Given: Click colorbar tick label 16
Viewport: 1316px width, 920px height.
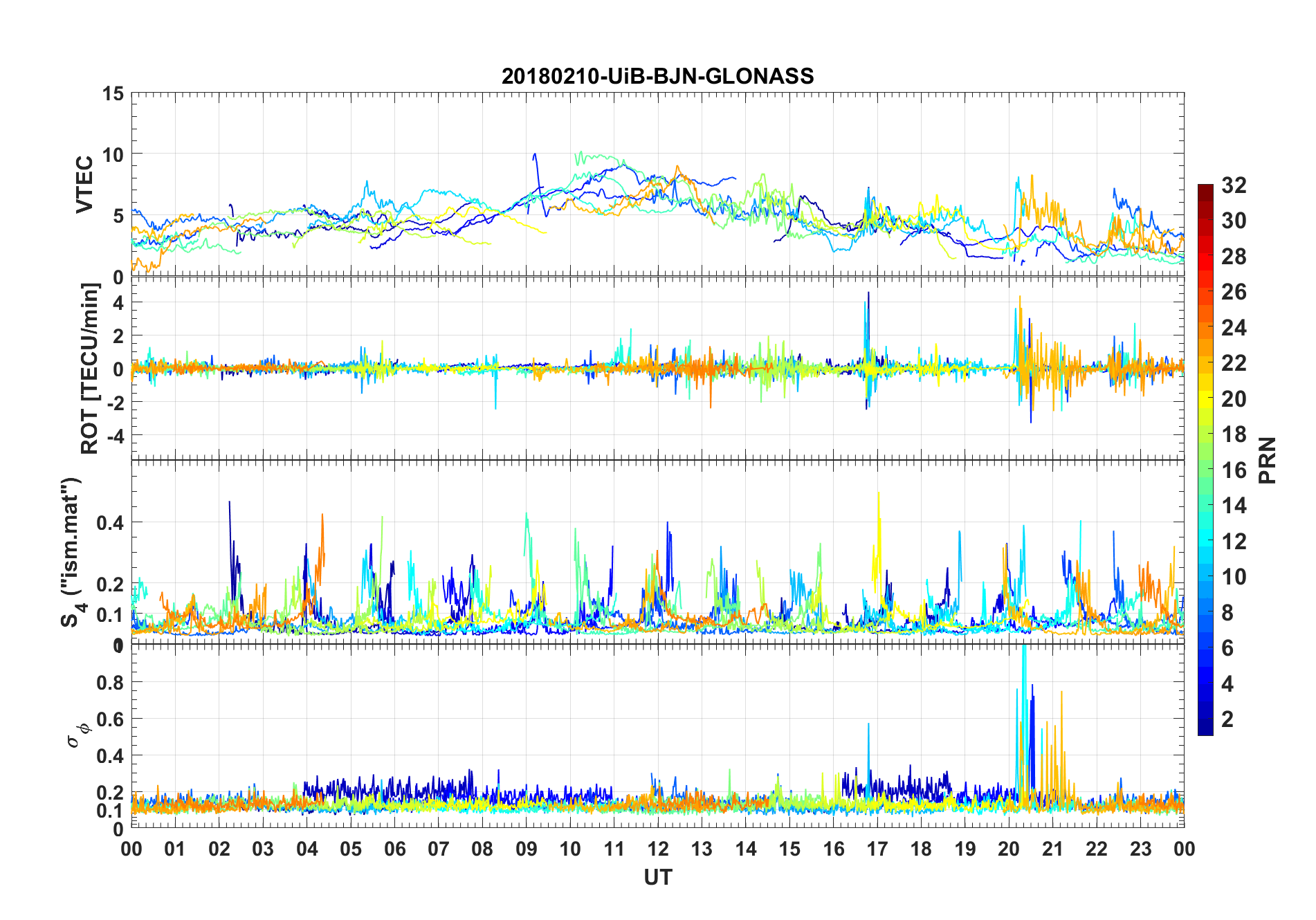Looking at the screenshot, I should click(1234, 470).
